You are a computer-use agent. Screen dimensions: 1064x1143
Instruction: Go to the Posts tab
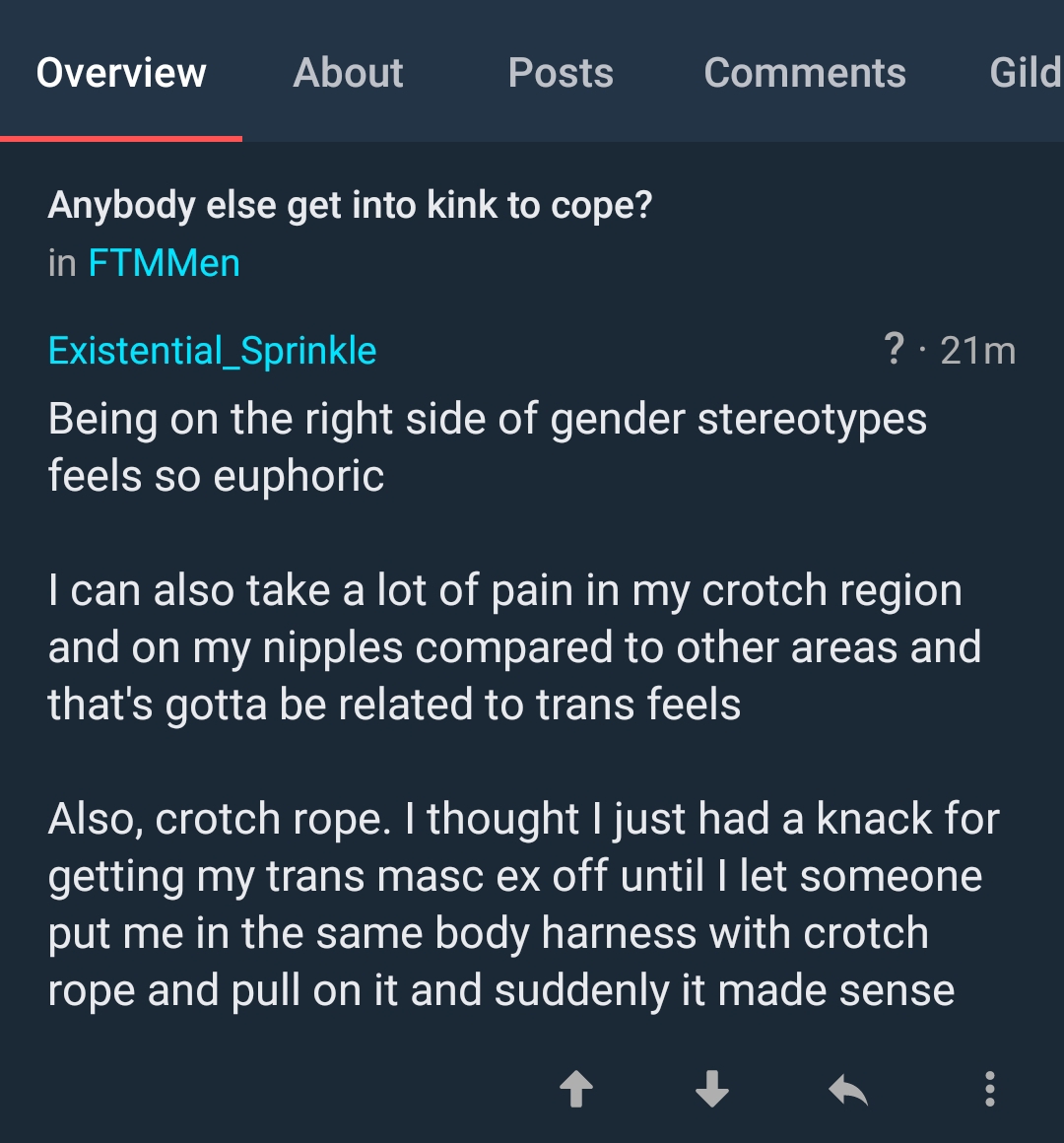click(561, 73)
